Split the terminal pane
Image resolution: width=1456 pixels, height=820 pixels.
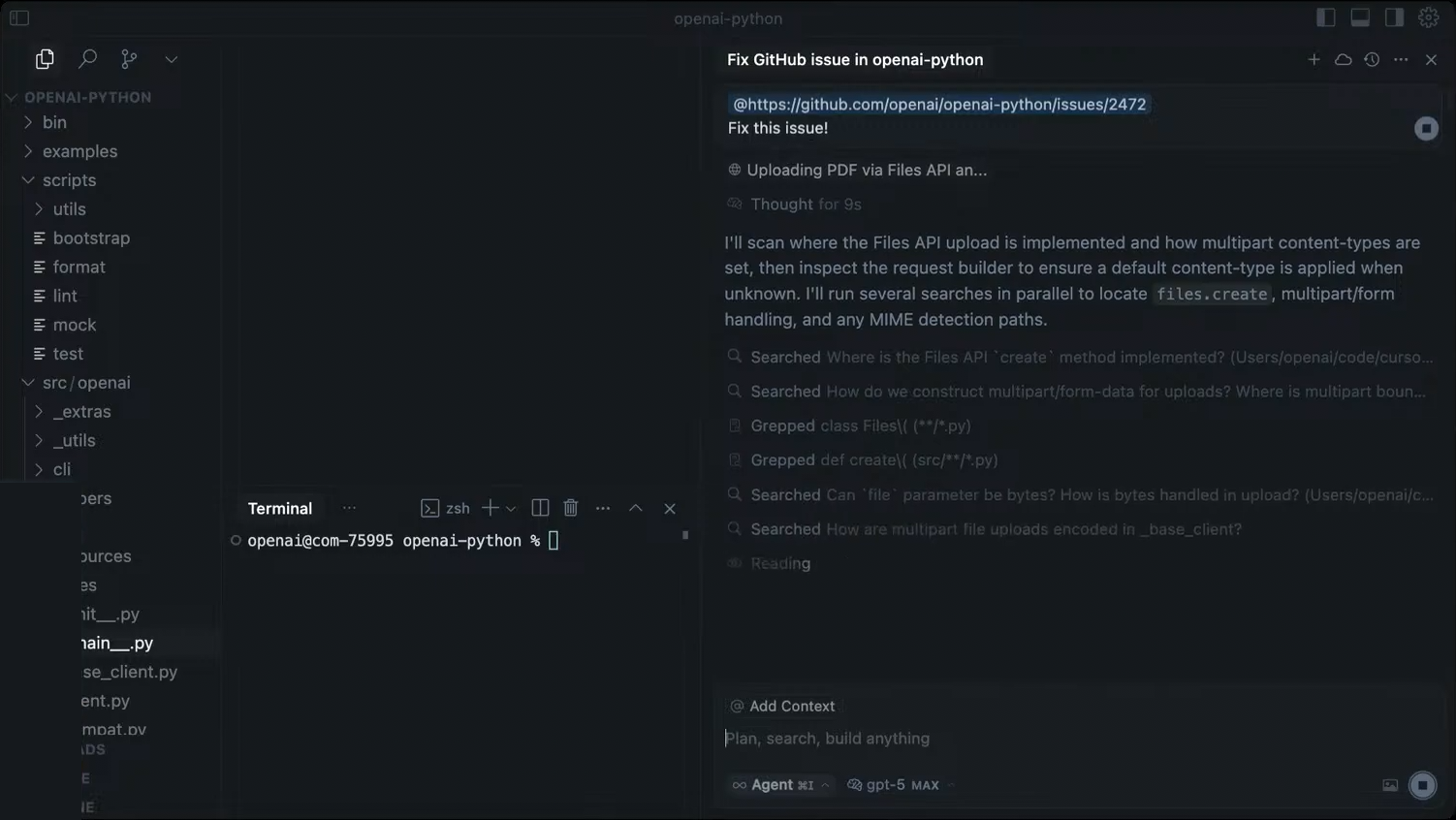[x=540, y=508]
